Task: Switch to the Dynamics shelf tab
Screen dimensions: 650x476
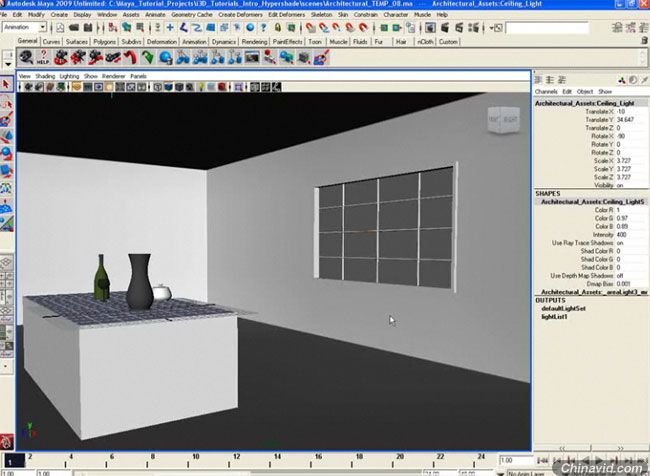Action: point(224,42)
